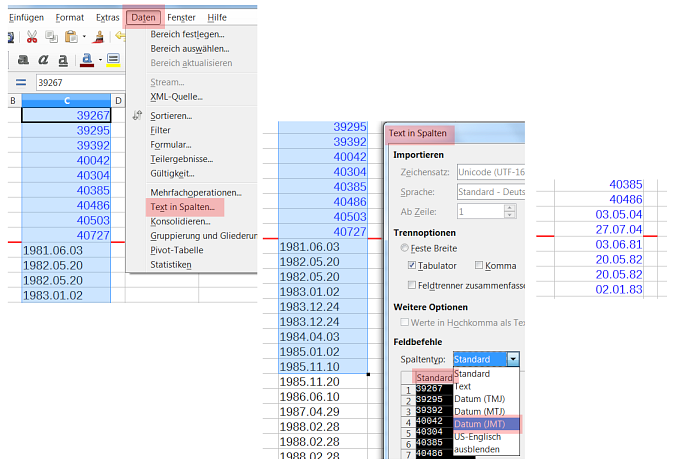
Task: Open the Spaltentyp dropdown arrow
Action: (x=513, y=359)
